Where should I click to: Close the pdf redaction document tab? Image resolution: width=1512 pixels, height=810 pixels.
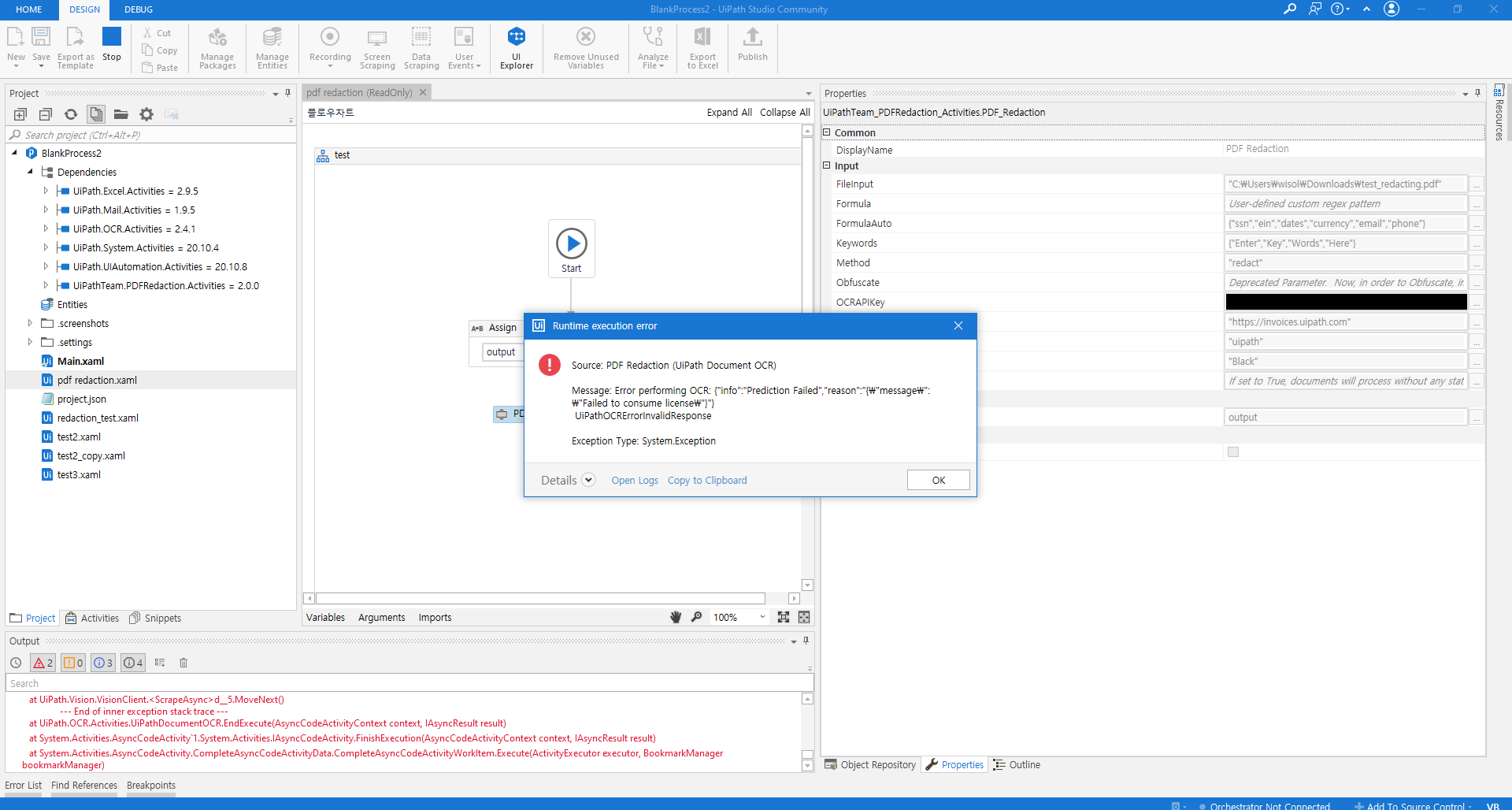pos(423,92)
